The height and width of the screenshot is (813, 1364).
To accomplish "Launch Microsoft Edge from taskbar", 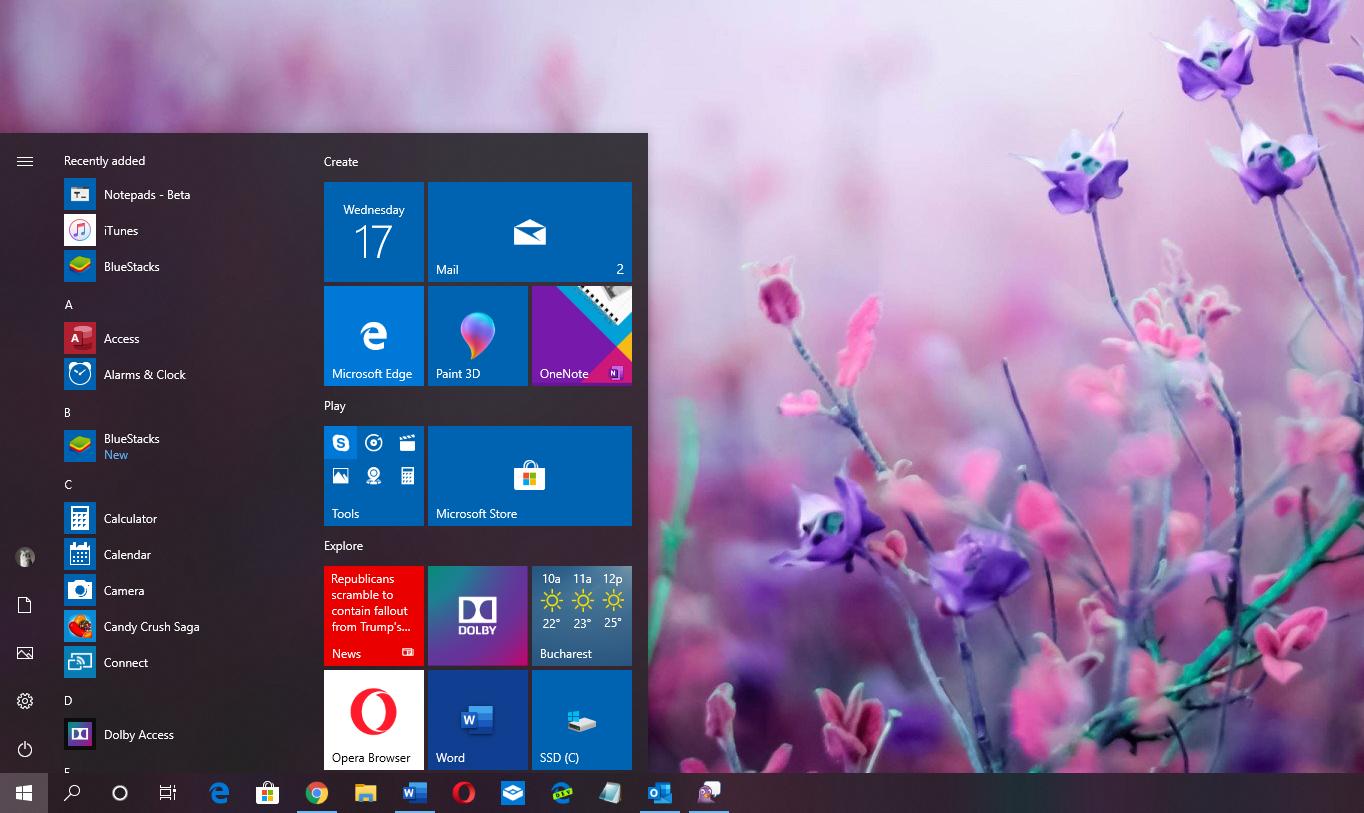I will point(219,793).
